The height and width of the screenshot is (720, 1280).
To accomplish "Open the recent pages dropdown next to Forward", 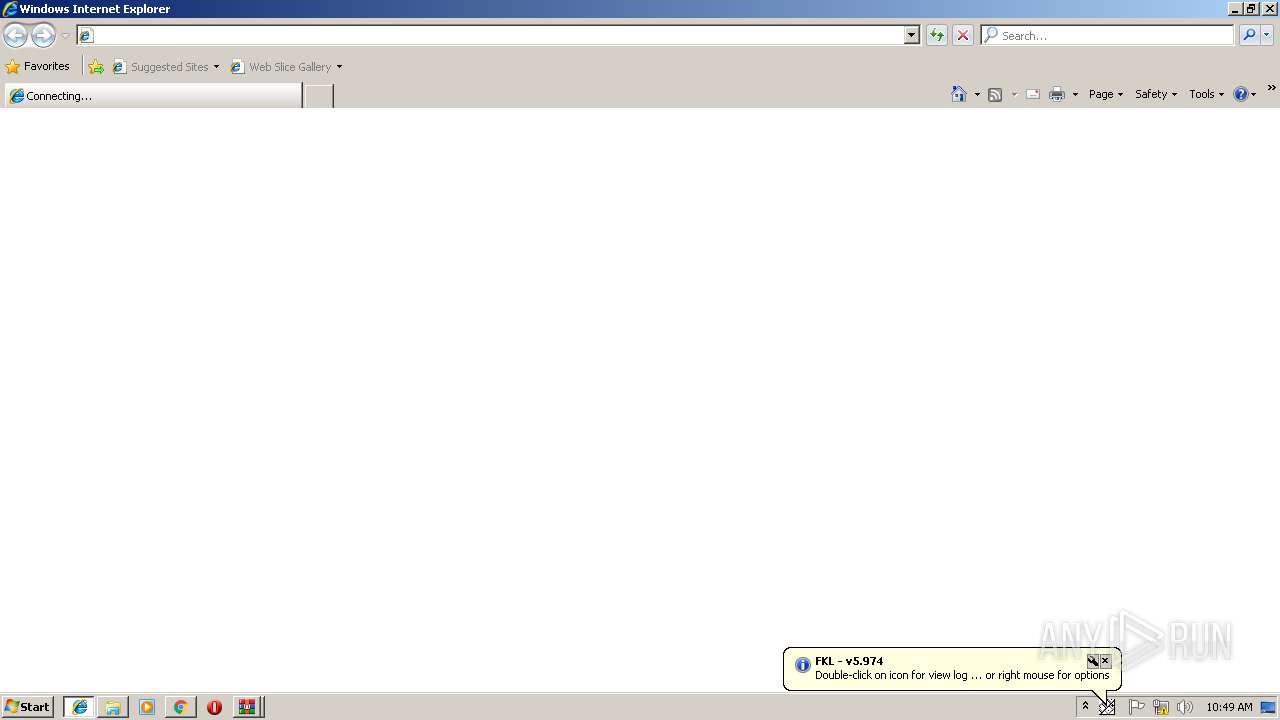I will pyautogui.click(x=65, y=36).
